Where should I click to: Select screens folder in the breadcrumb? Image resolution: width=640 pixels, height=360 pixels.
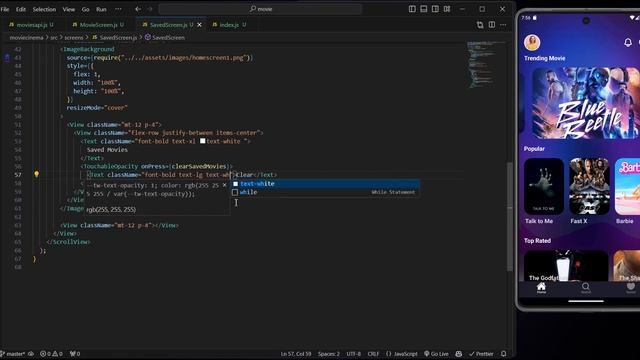pyautogui.click(x=74, y=38)
